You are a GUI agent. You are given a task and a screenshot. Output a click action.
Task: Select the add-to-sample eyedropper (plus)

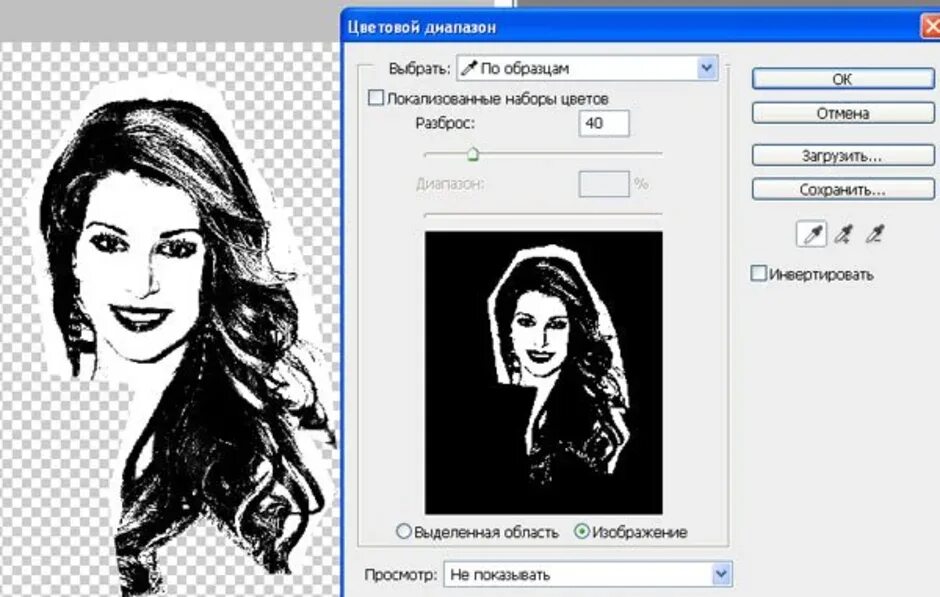[844, 234]
